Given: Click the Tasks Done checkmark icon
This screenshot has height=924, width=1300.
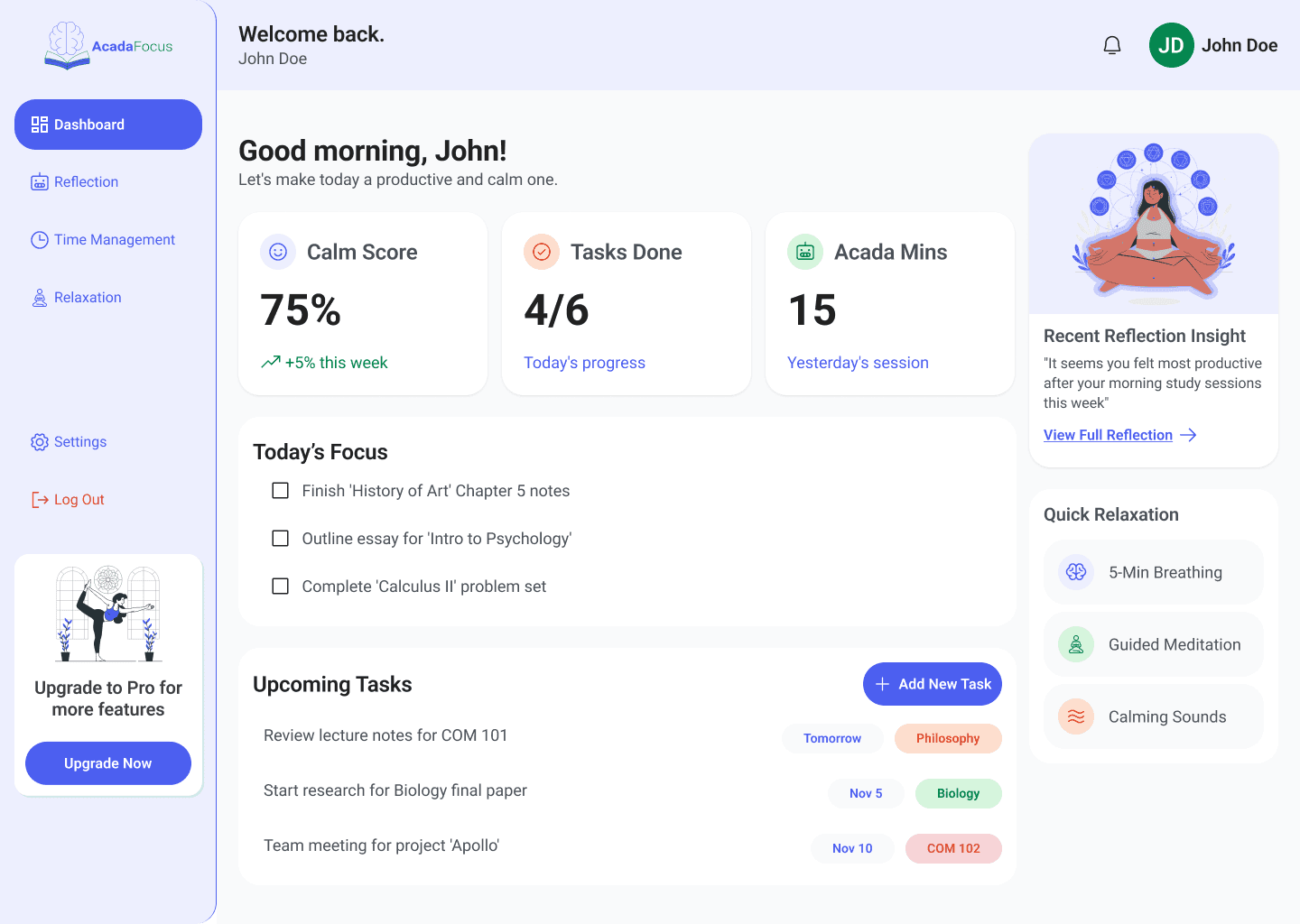Looking at the screenshot, I should 542,252.
